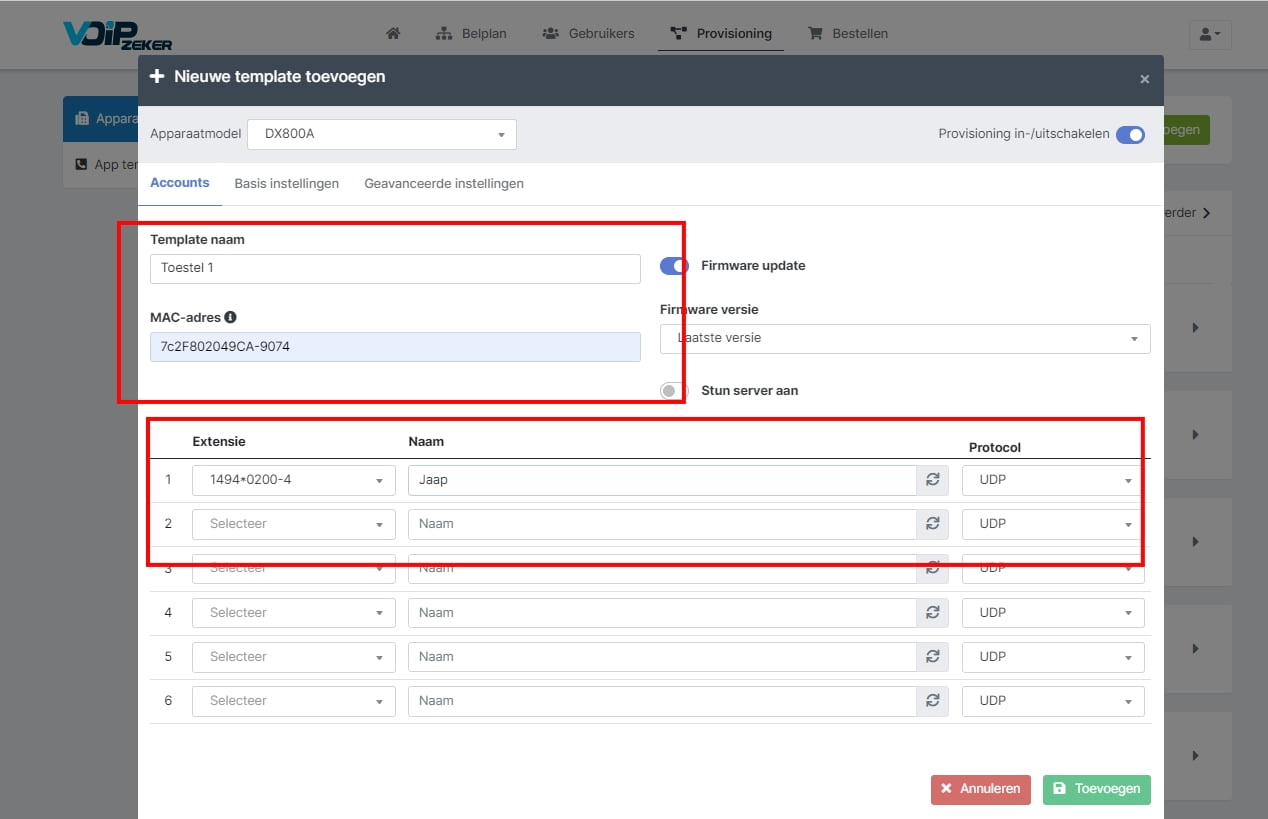Open the Extensie Selecteer dropdown in row 6
This screenshot has height=819, width=1268.
coord(294,701)
